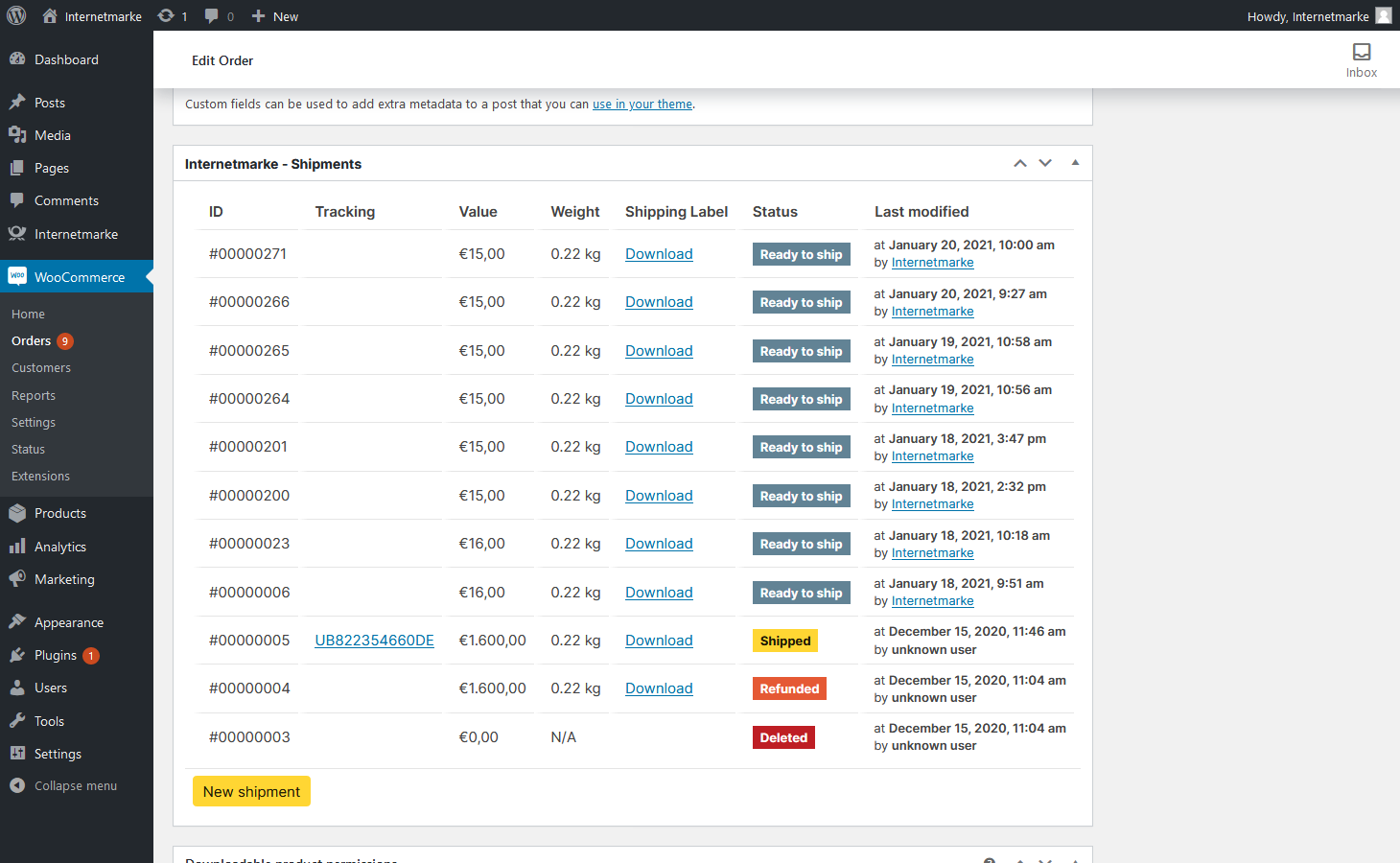Download label for shipment #00000201

[659, 447]
